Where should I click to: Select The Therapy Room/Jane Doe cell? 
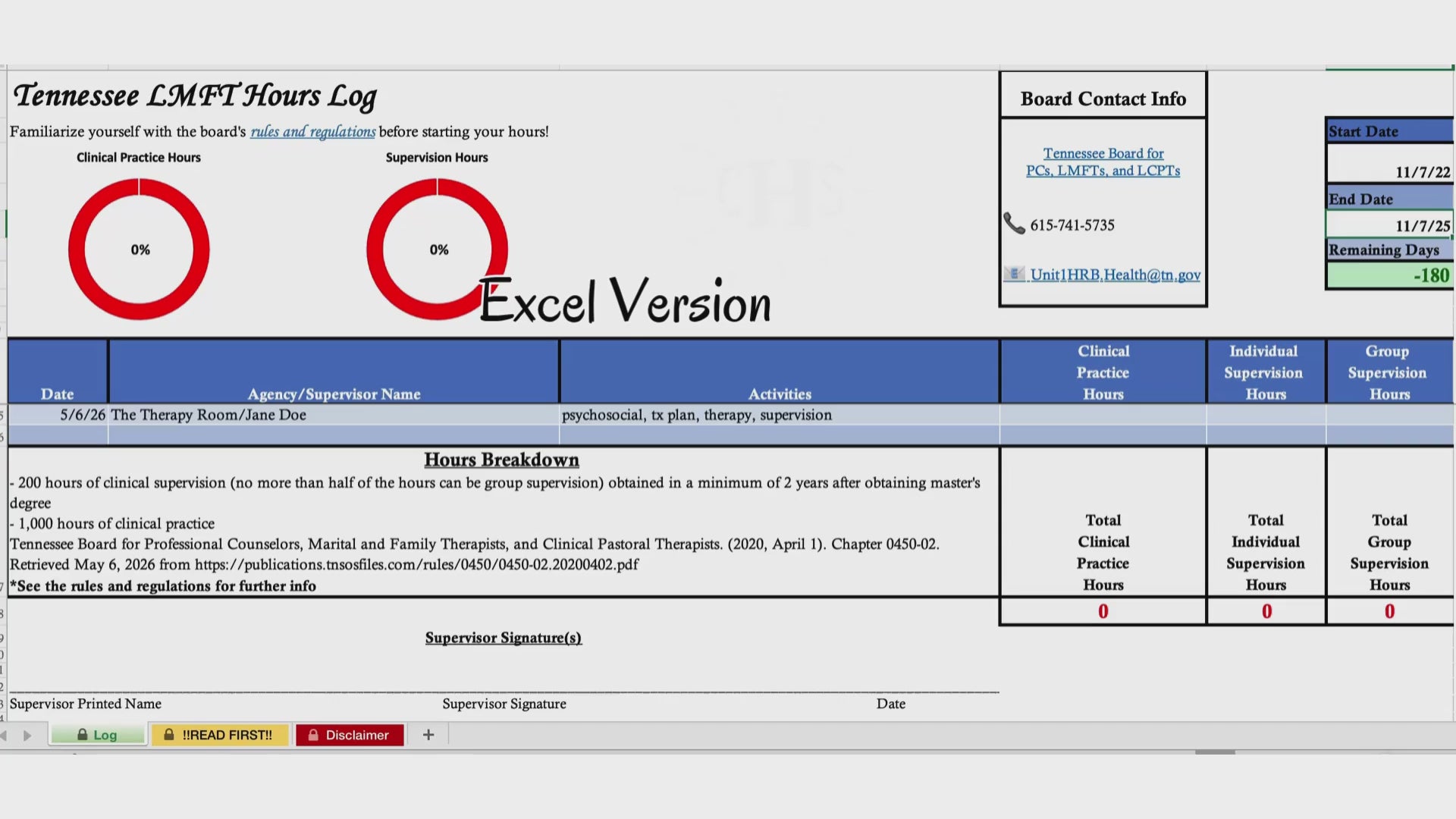pos(334,415)
